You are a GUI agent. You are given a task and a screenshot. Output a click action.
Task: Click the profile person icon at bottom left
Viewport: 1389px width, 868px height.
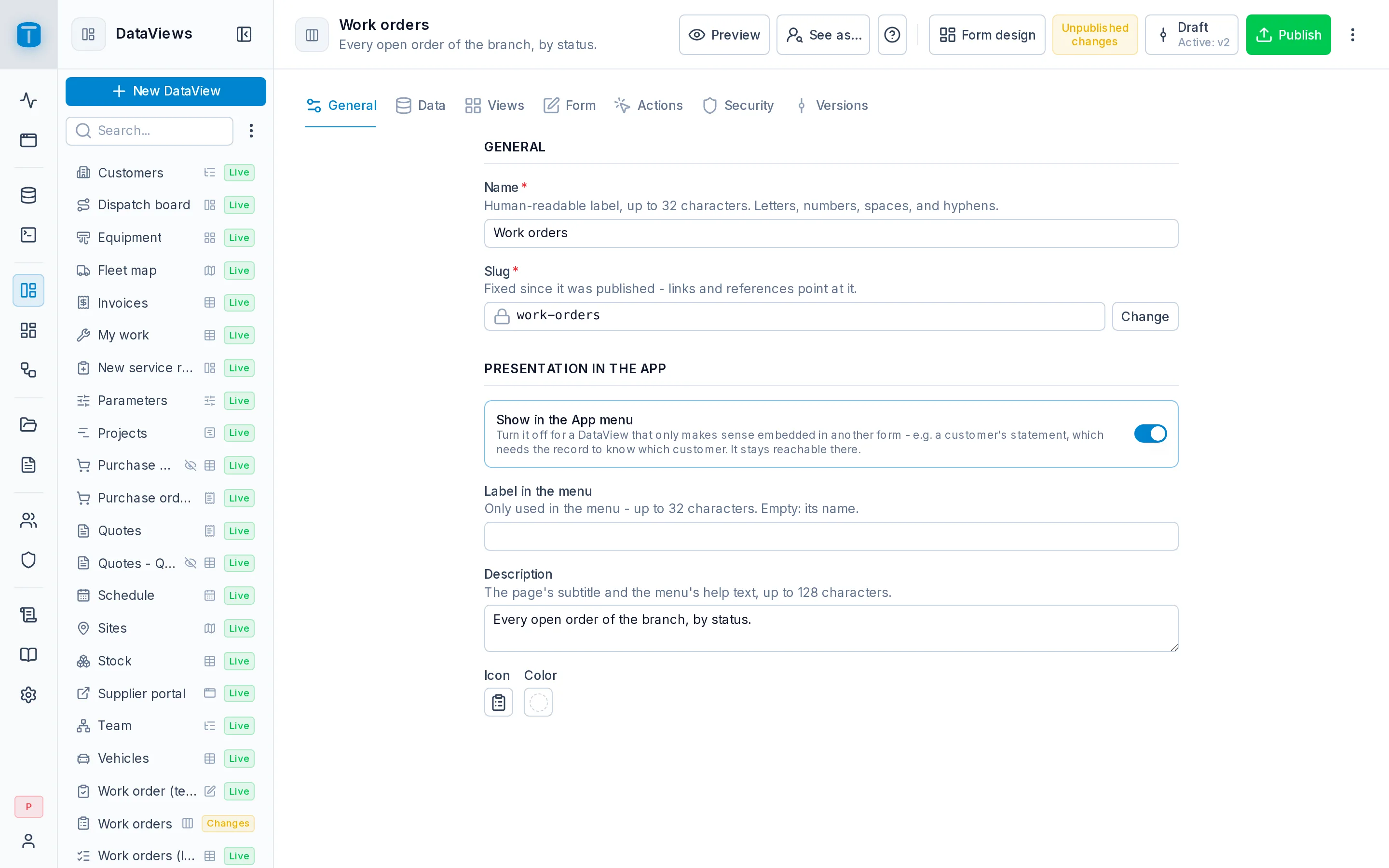point(28,841)
